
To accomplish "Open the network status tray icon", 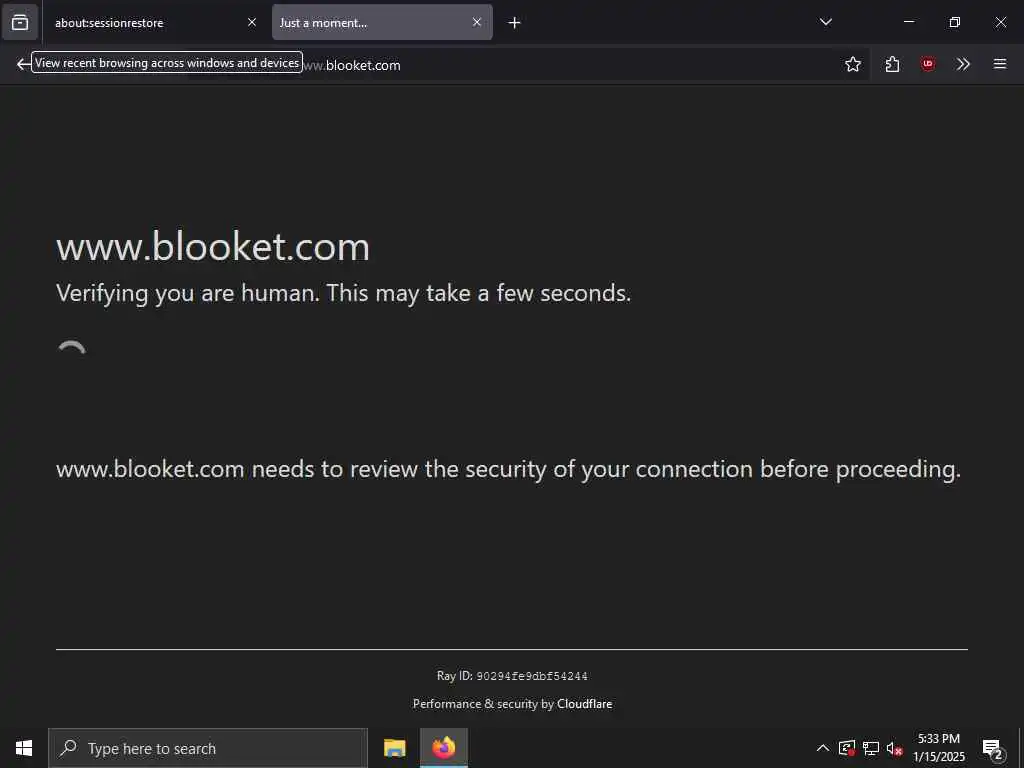I will click(871, 748).
